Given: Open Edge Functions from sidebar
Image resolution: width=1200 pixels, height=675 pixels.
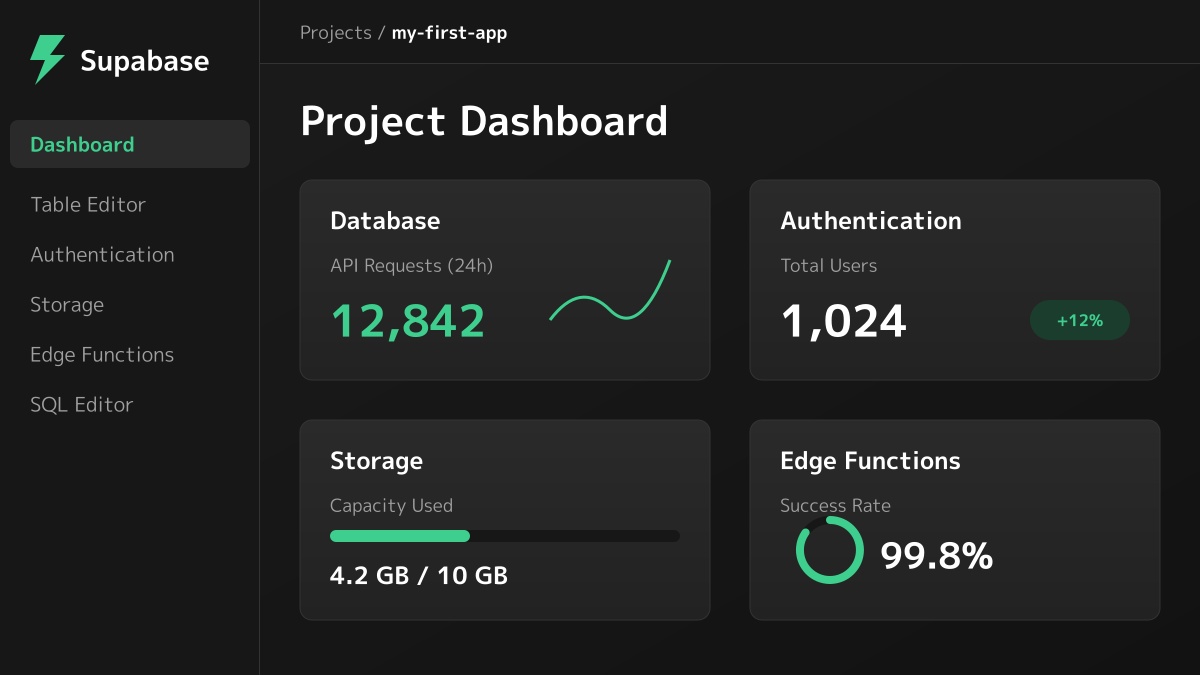Looking at the screenshot, I should point(102,355).
